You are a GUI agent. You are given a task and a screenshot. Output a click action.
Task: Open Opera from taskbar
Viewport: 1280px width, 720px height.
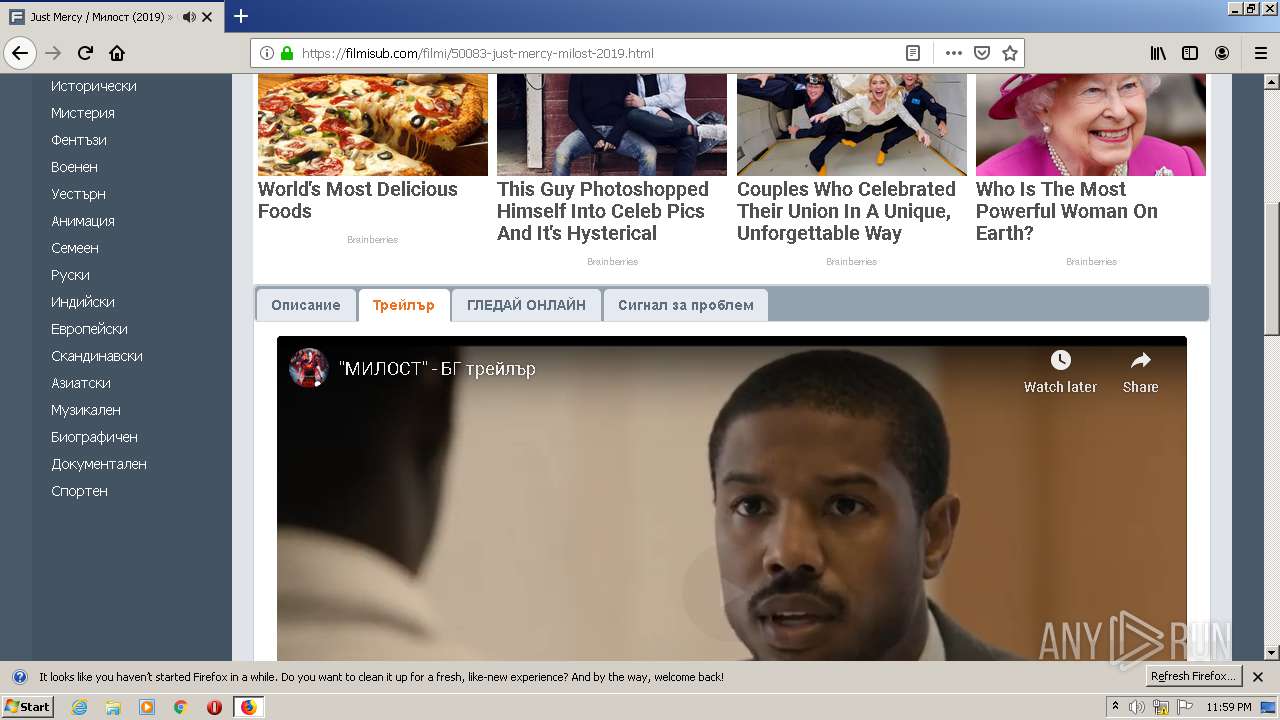pos(214,707)
